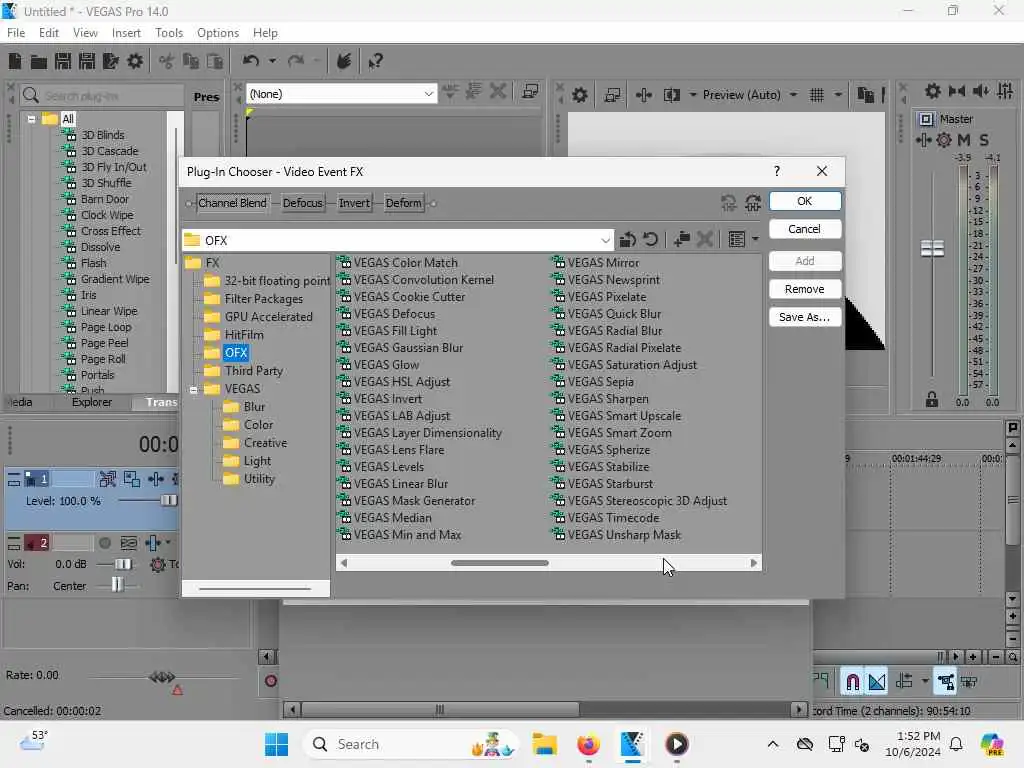The height and width of the screenshot is (768, 1024).
Task: Click the Arm for Record button on track 2
Action: click(x=104, y=543)
